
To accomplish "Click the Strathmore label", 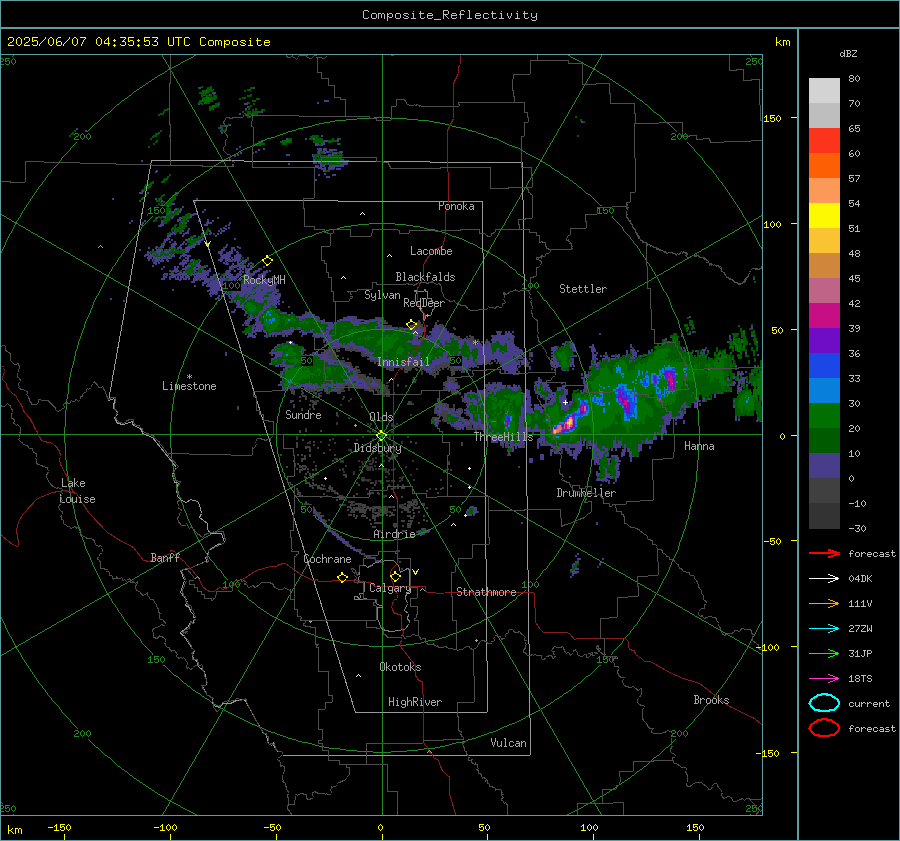I will pos(487,592).
